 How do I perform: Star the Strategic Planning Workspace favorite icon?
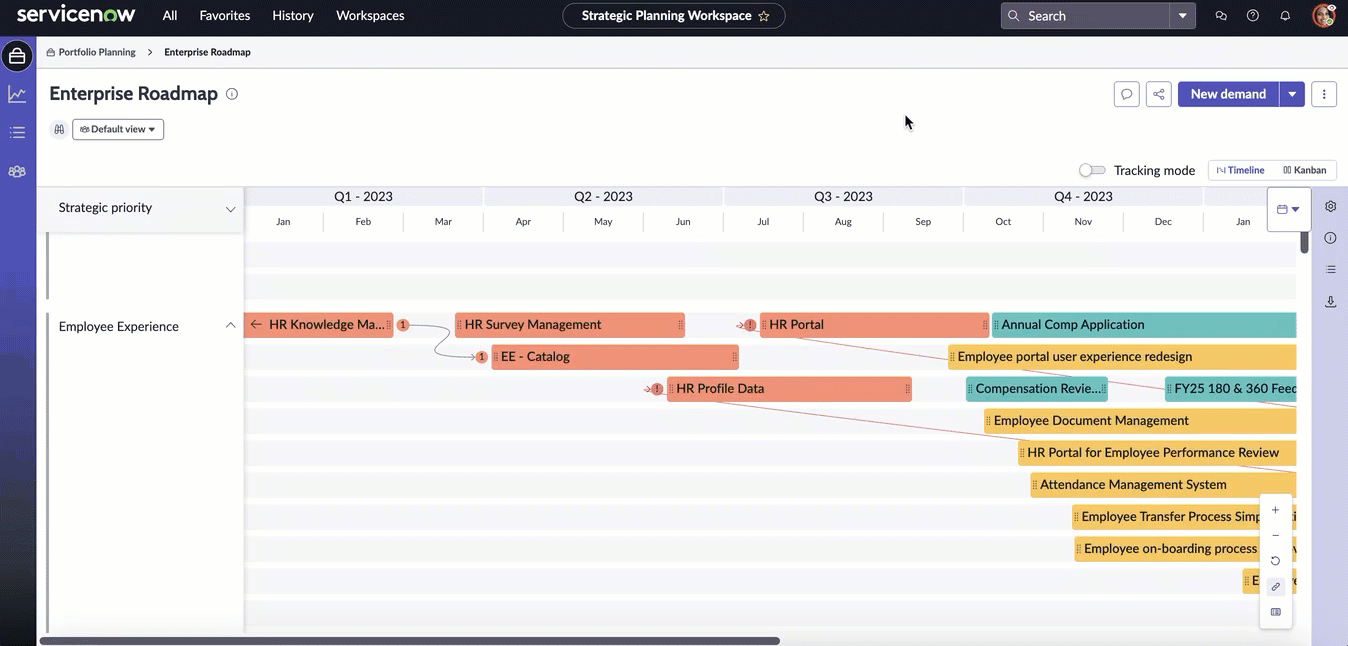pos(764,16)
